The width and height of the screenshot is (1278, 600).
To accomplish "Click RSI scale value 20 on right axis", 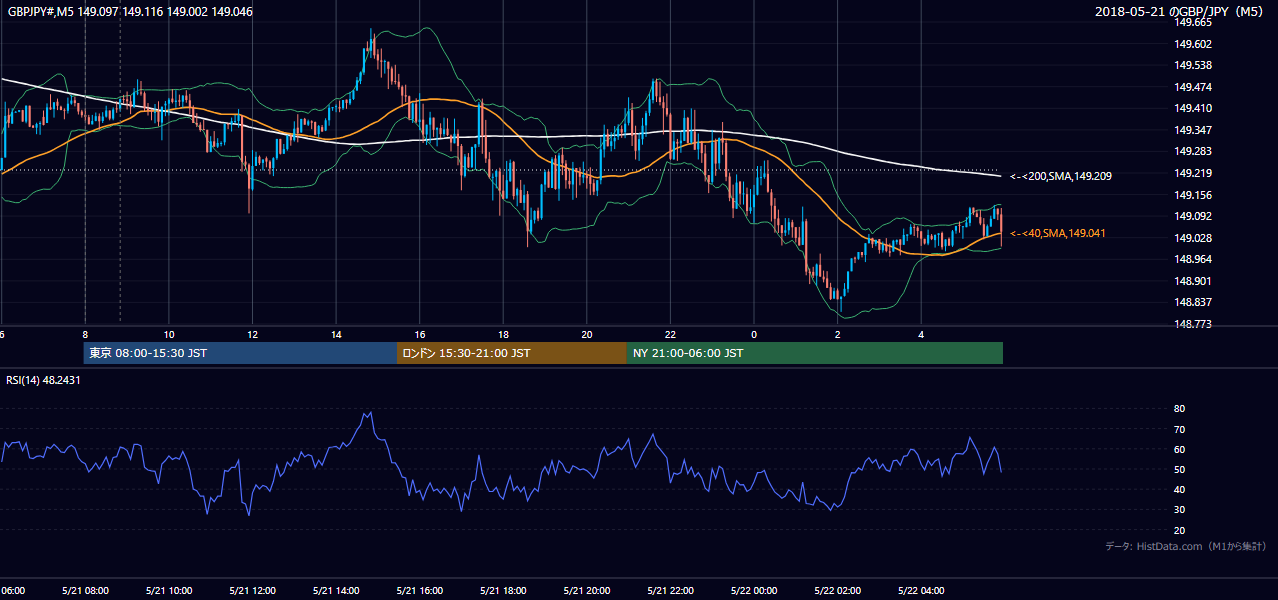I will coord(1180,531).
